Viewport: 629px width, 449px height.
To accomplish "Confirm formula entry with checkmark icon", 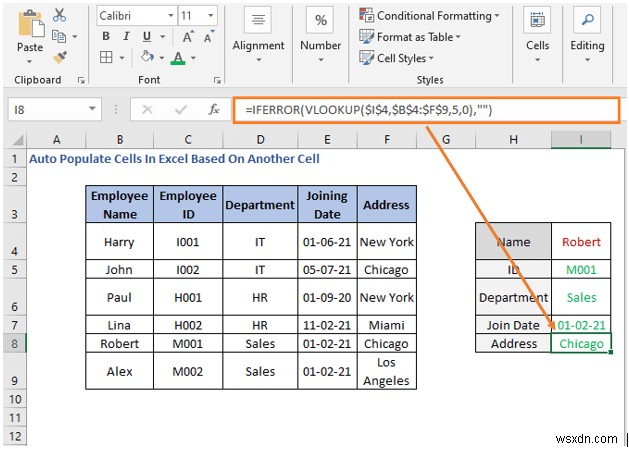I will (x=181, y=110).
